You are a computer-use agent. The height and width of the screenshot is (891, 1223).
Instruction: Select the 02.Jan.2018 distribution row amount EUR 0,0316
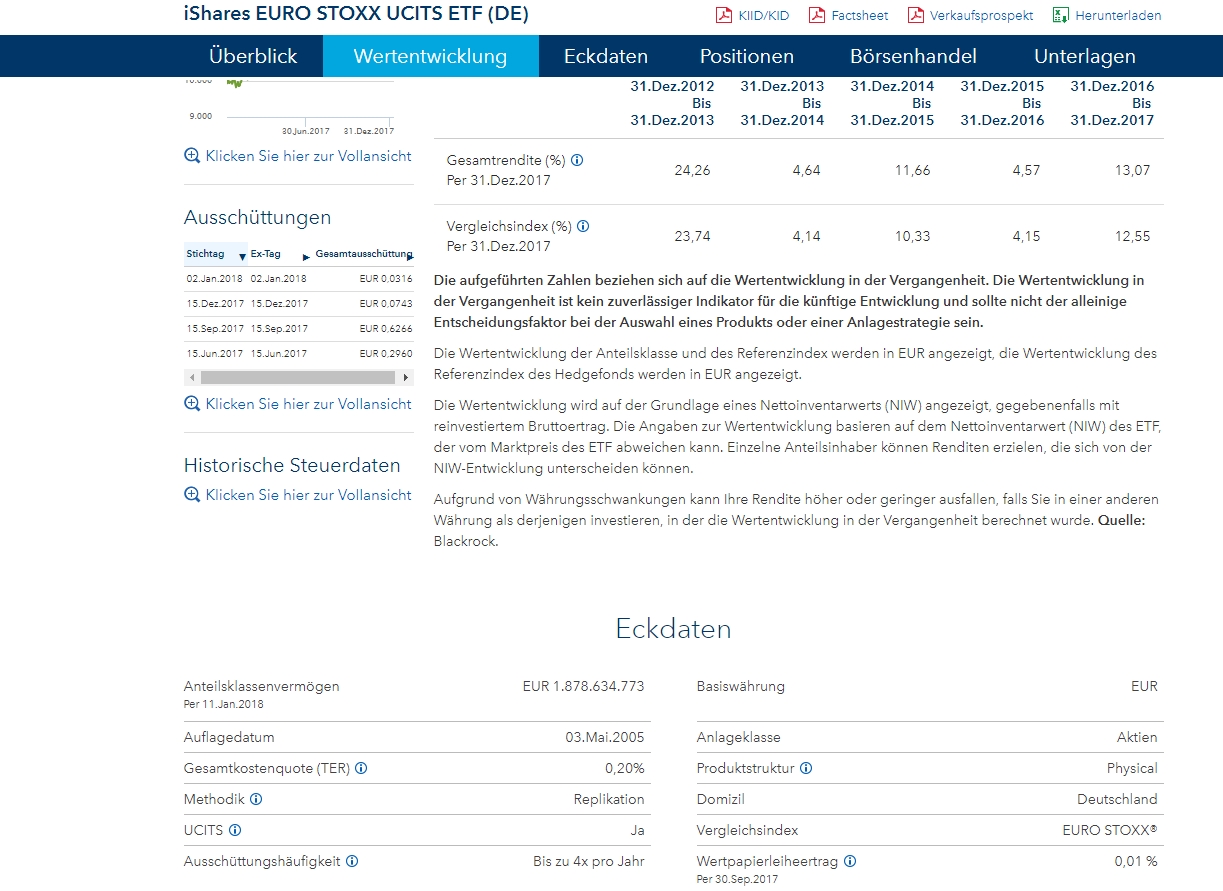tap(386, 279)
